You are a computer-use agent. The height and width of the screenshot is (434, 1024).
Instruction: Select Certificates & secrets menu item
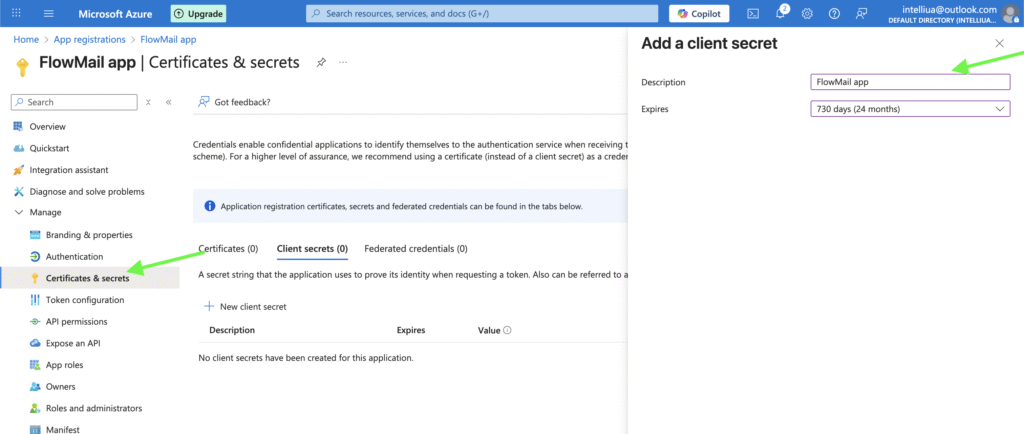click(89, 278)
